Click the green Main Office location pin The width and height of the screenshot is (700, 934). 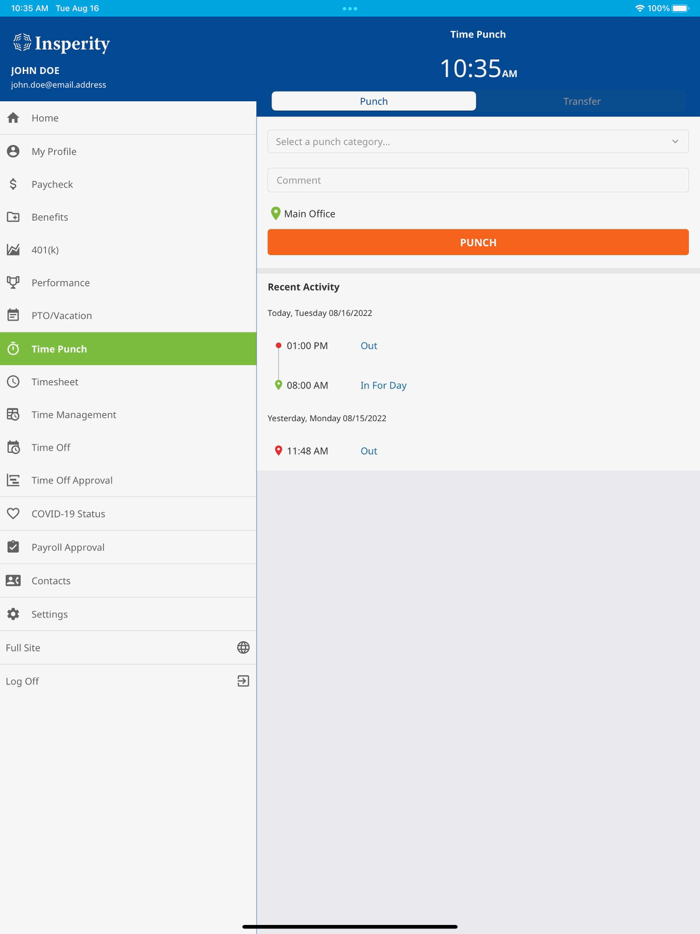click(275, 213)
